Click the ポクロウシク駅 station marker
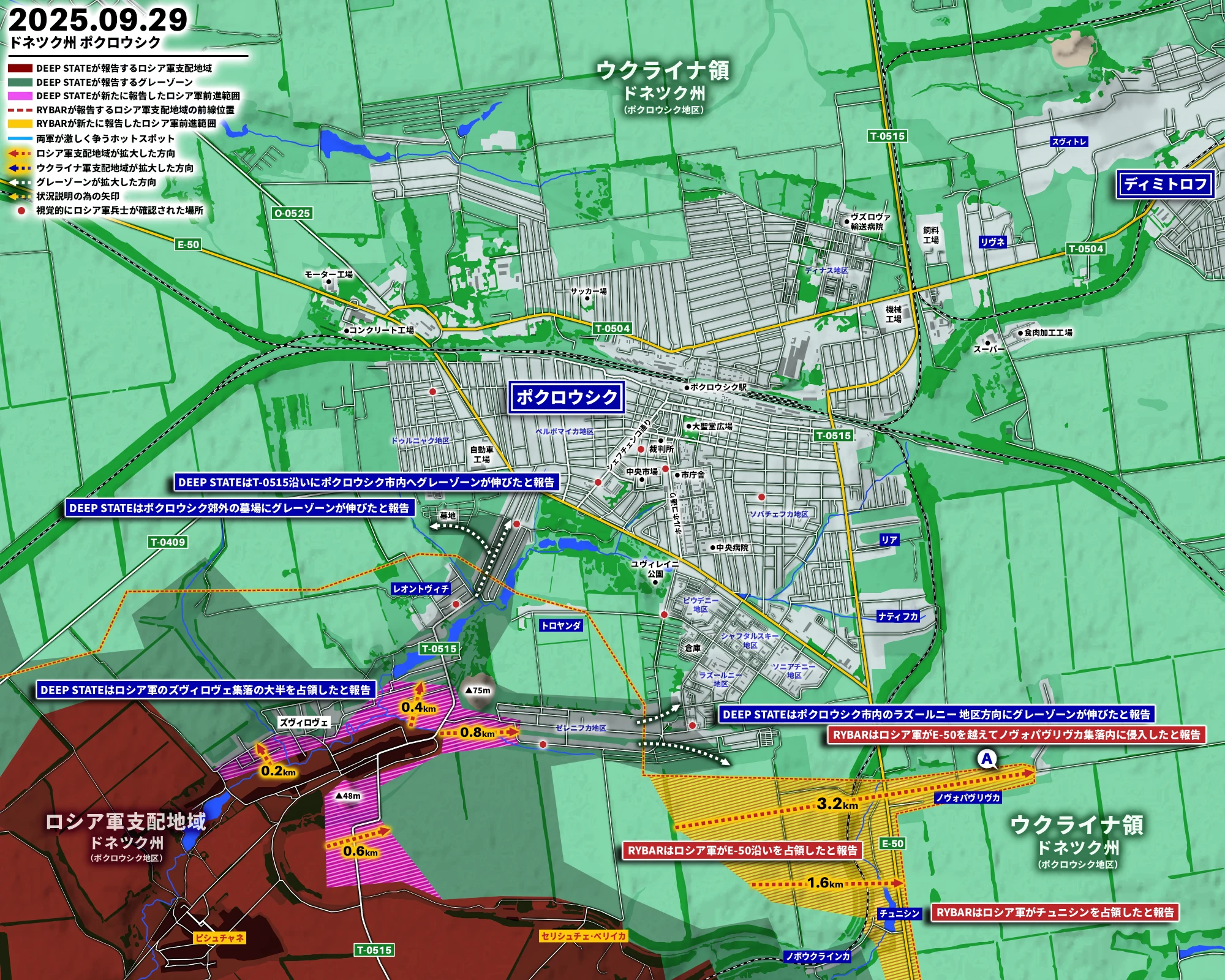 (x=687, y=388)
